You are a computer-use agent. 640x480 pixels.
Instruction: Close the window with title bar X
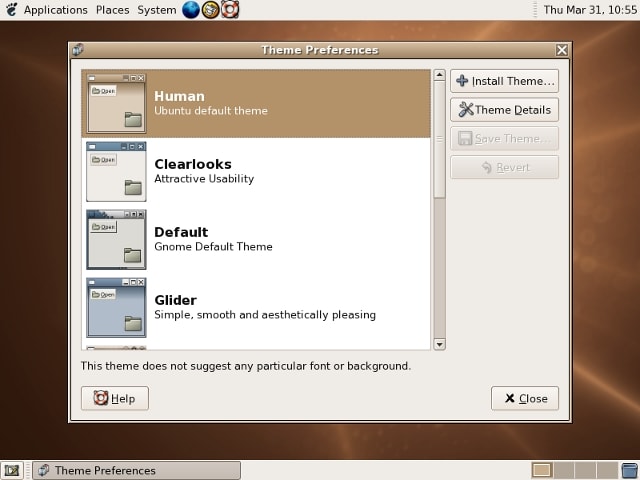[x=562, y=50]
